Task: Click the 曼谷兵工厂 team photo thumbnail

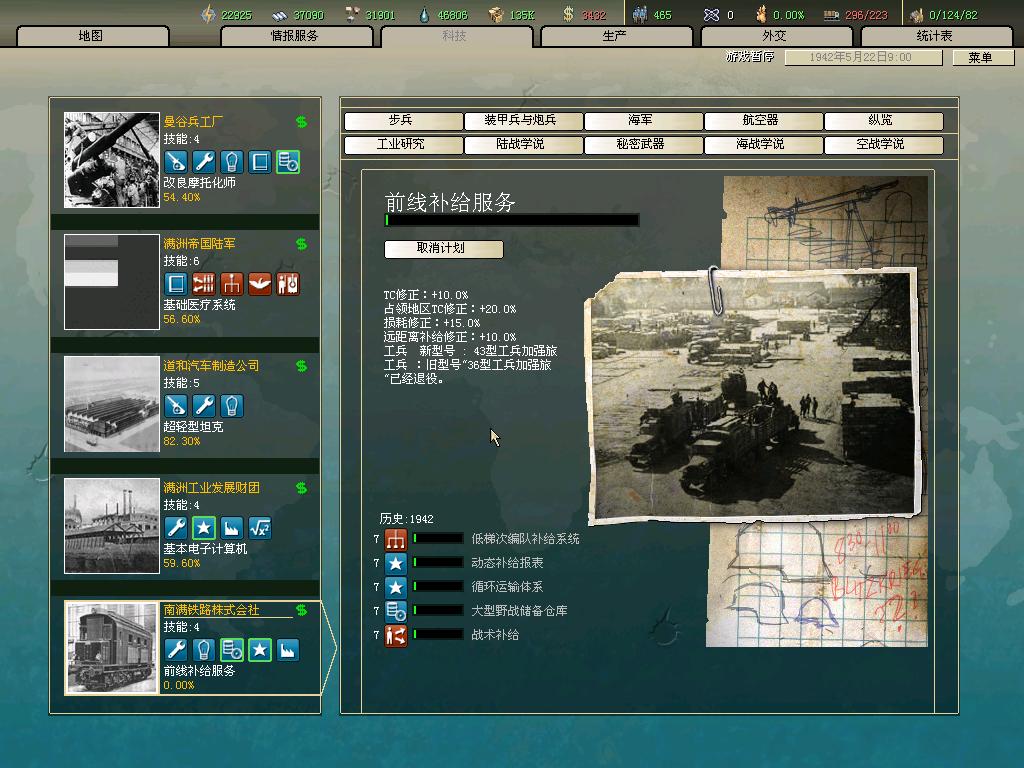Action: pos(112,160)
